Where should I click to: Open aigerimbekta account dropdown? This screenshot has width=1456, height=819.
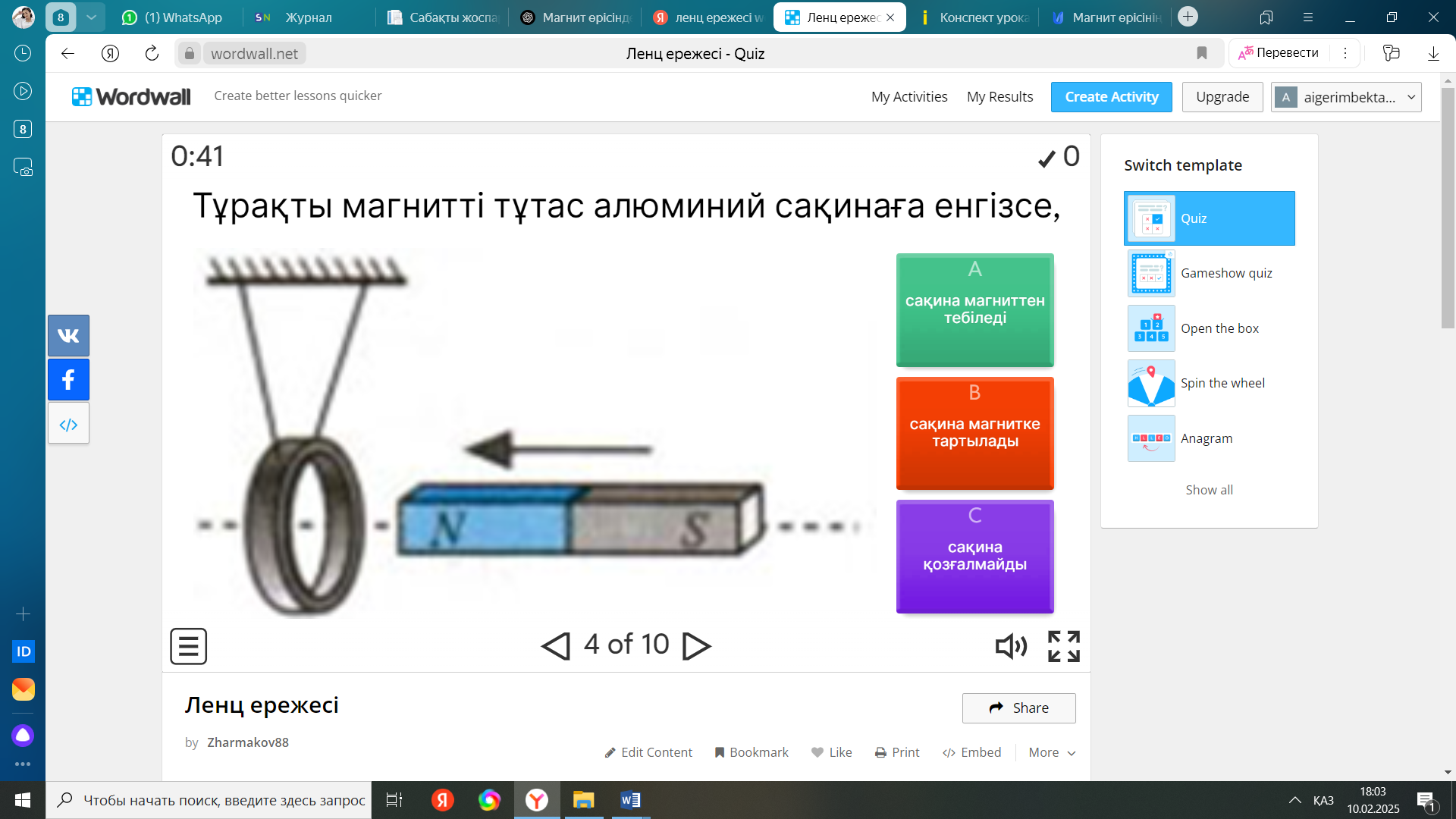click(1345, 97)
